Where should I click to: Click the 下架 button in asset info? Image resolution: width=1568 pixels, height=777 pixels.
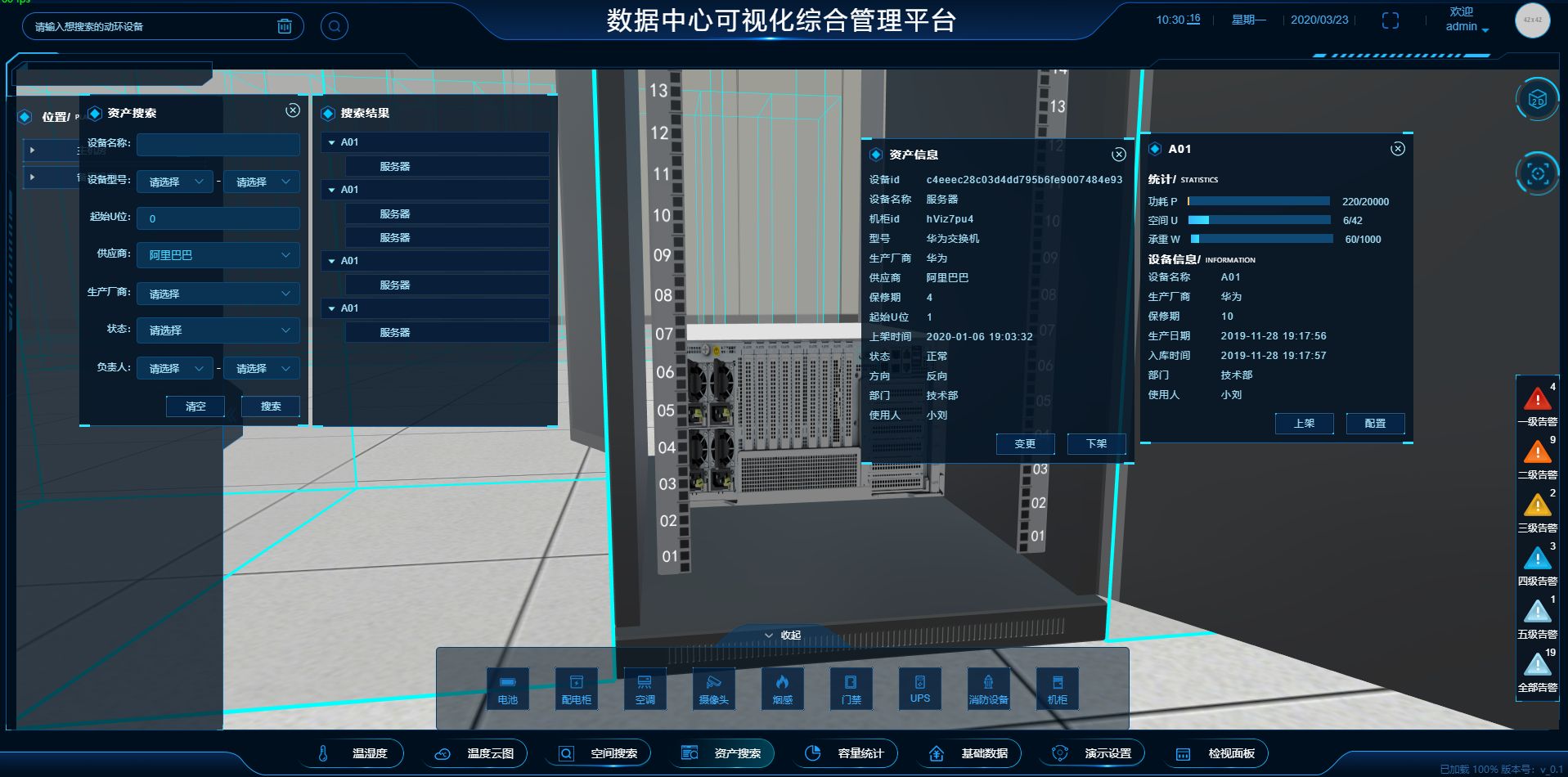pyautogui.click(x=1096, y=443)
